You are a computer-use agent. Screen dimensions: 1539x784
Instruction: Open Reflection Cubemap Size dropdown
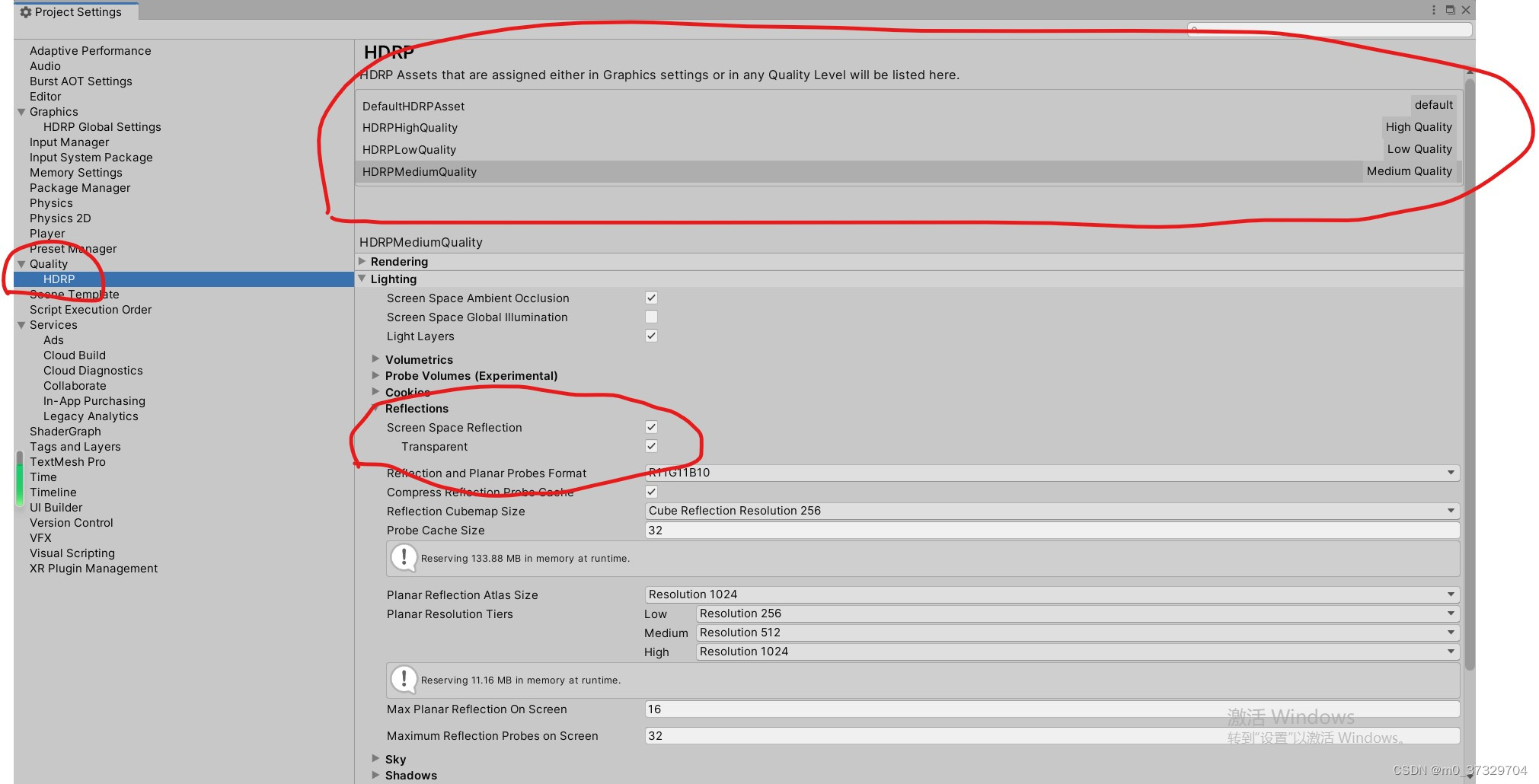[x=1052, y=511]
